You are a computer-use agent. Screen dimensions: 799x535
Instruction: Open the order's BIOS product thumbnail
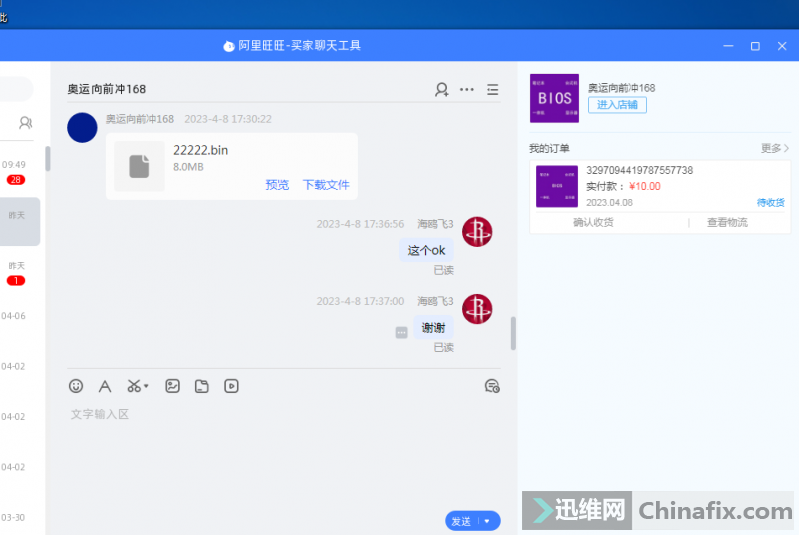(x=557, y=186)
